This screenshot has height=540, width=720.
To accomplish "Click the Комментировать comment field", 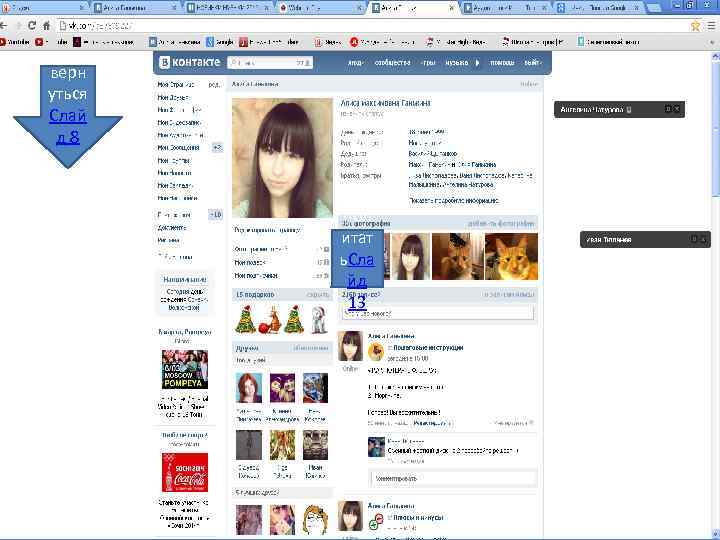I will click(x=454, y=478).
